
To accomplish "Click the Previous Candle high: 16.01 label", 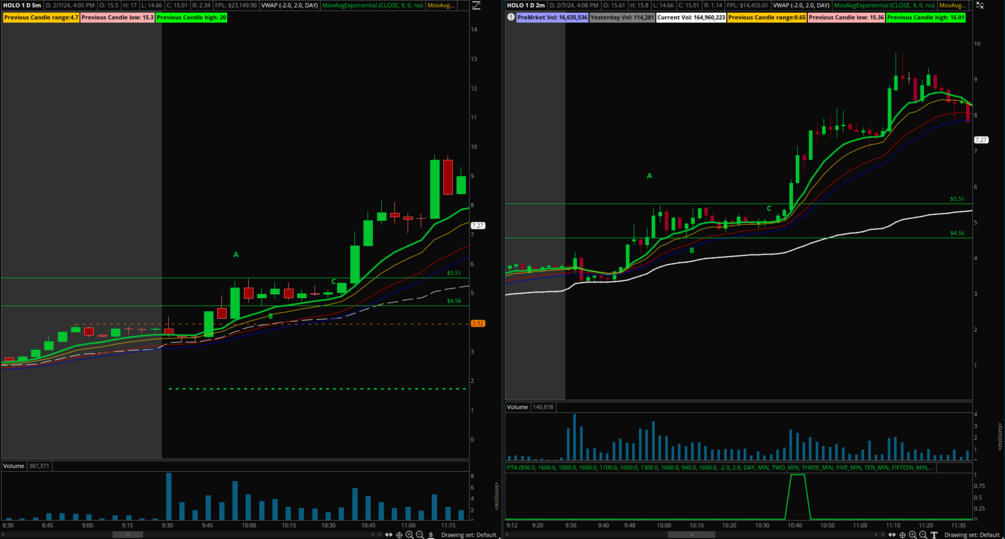I will (x=926, y=17).
